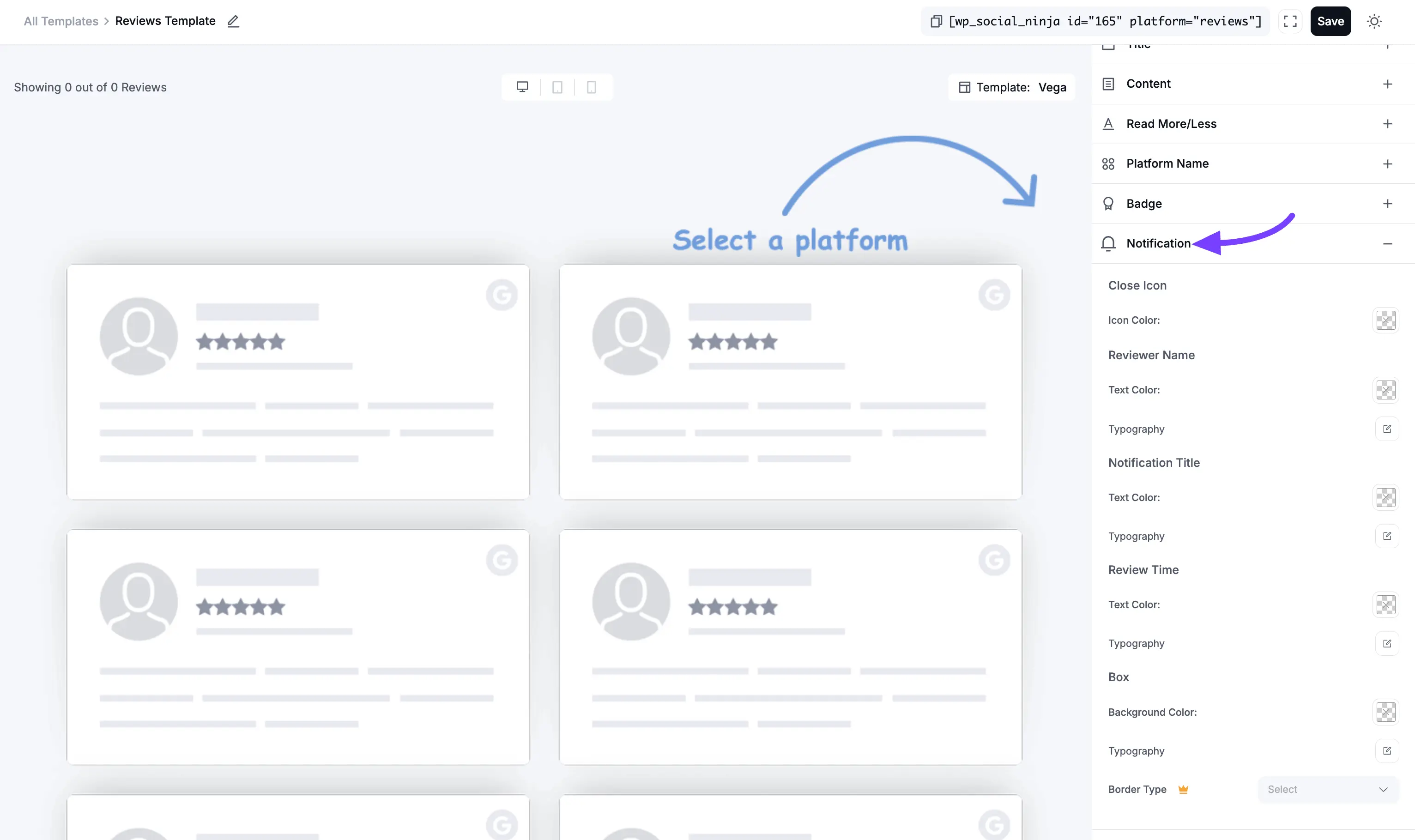1415x840 pixels.
Task: Collapse the Notification section
Action: (1388, 243)
